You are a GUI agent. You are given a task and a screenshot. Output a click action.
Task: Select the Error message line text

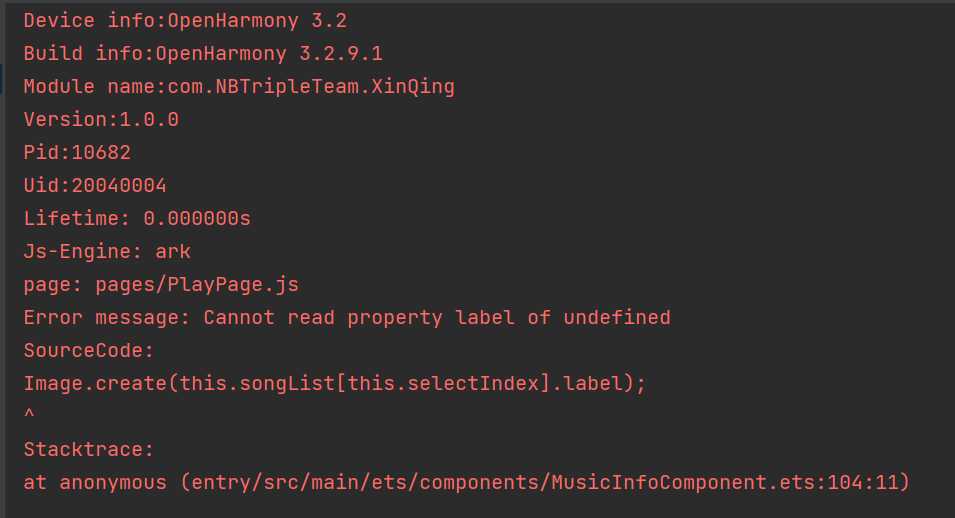coord(347,317)
